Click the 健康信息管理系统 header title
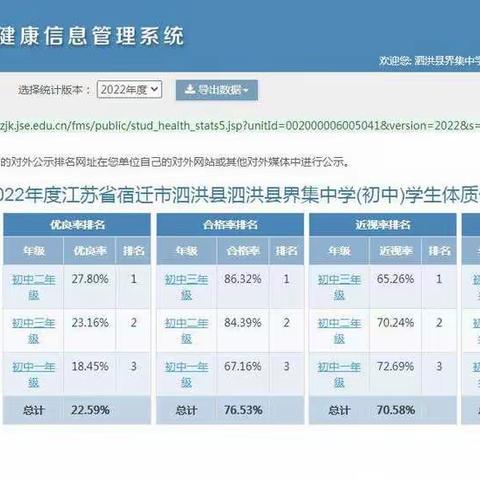The width and height of the screenshot is (480, 480). point(92,36)
